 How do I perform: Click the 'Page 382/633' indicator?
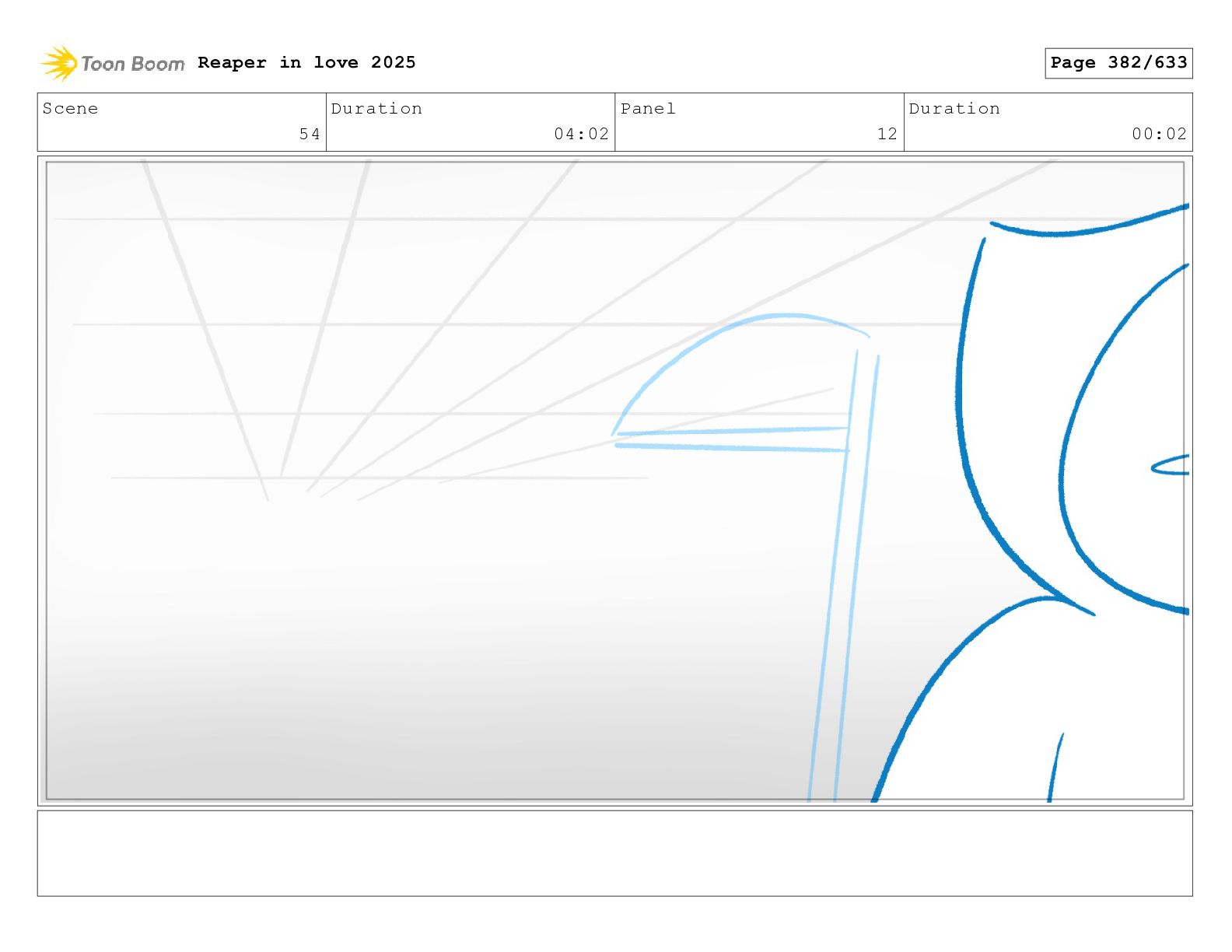click(1118, 63)
